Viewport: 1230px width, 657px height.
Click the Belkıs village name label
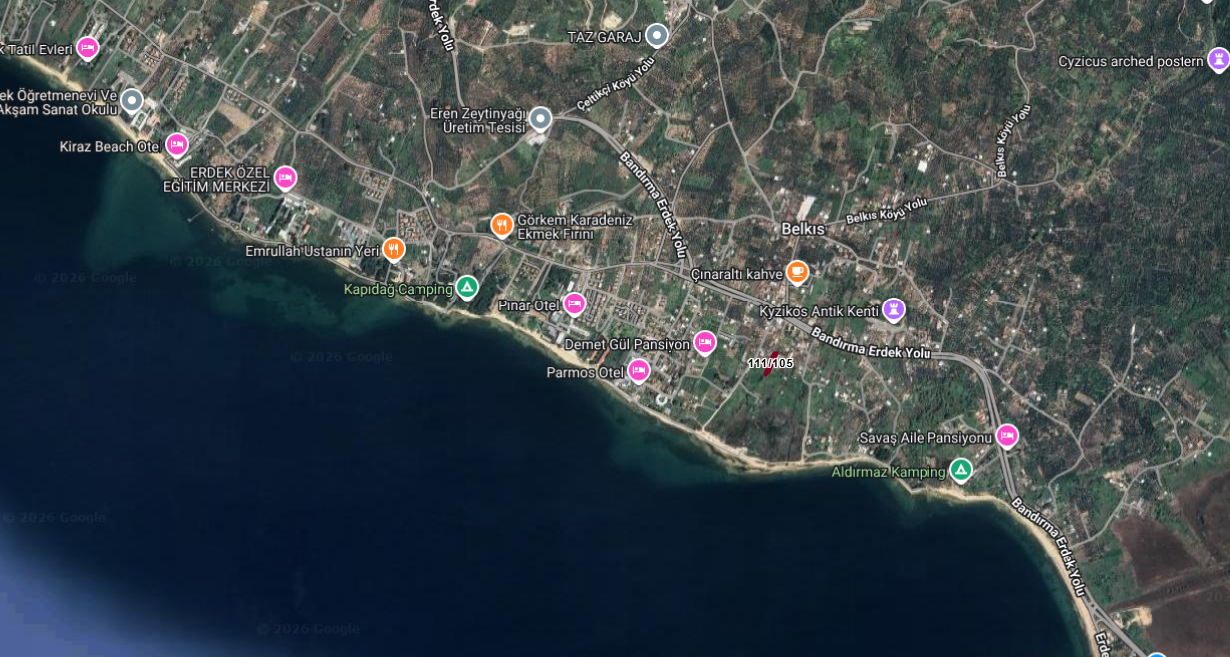point(803,229)
